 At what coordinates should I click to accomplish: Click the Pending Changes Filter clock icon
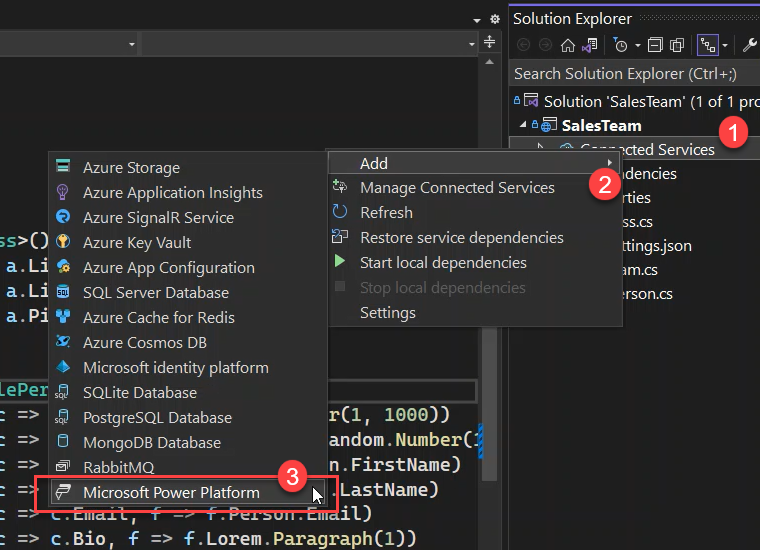coord(620,45)
